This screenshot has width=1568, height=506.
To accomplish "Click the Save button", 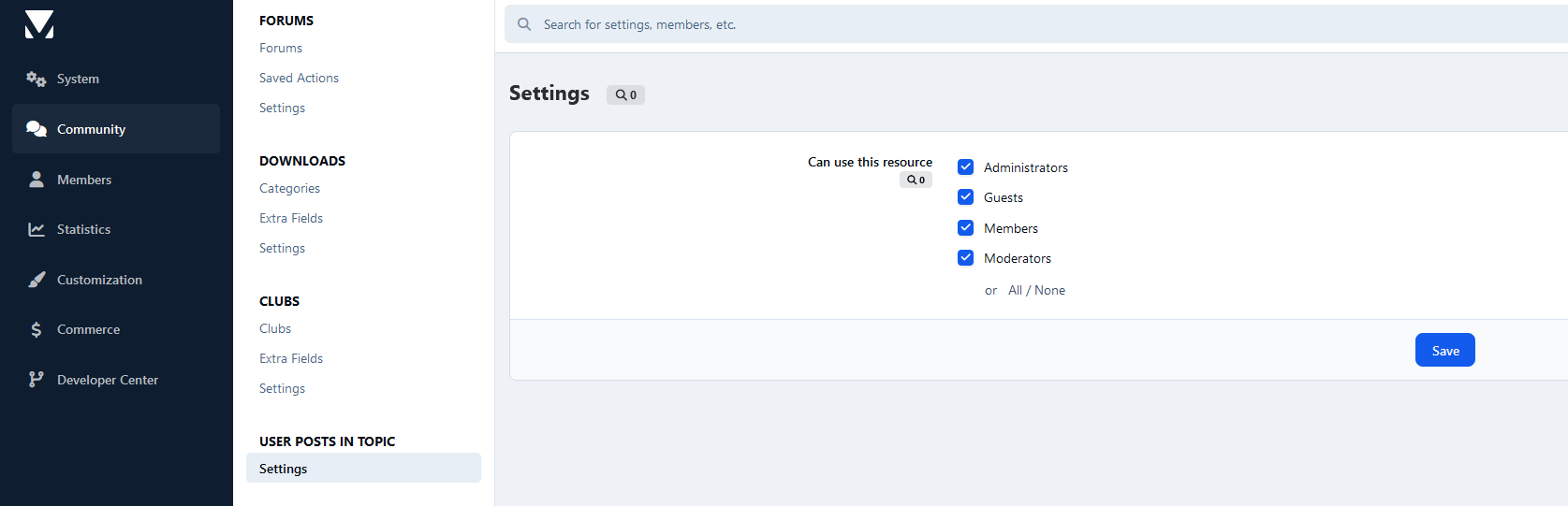I will tap(1444, 350).
